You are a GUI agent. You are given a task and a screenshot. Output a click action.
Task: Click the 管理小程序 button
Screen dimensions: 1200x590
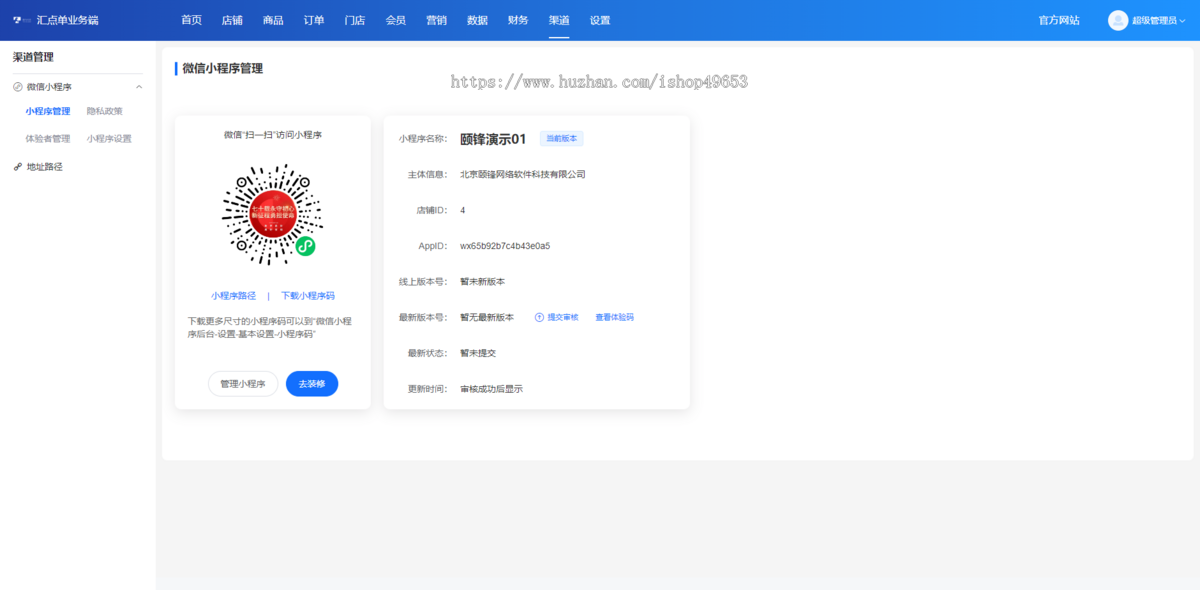click(x=243, y=384)
